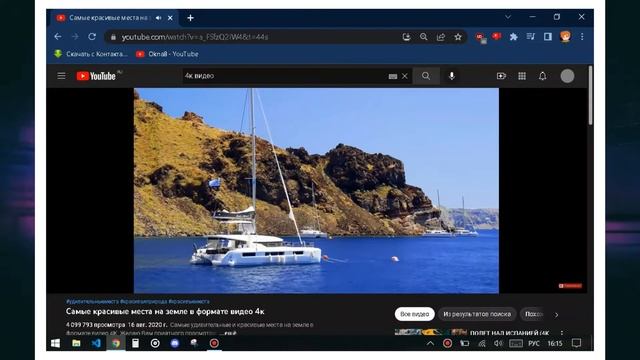The image size is (640, 360).
Task: Open Visual Studio Code from taskbar
Action: pyautogui.click(x=96, y=343)
